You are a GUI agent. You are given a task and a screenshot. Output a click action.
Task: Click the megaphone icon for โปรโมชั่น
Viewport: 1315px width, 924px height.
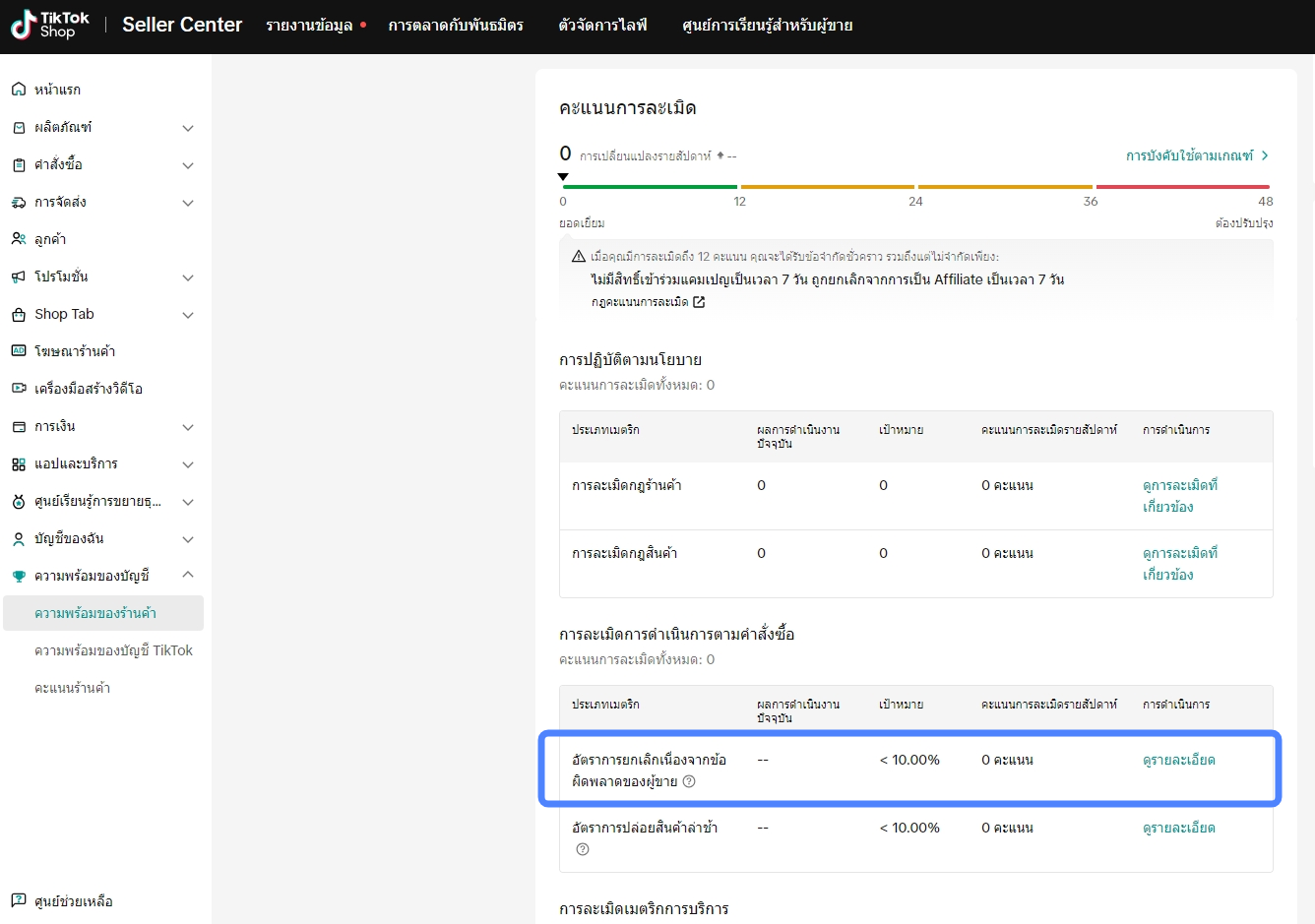pos(18,277)
